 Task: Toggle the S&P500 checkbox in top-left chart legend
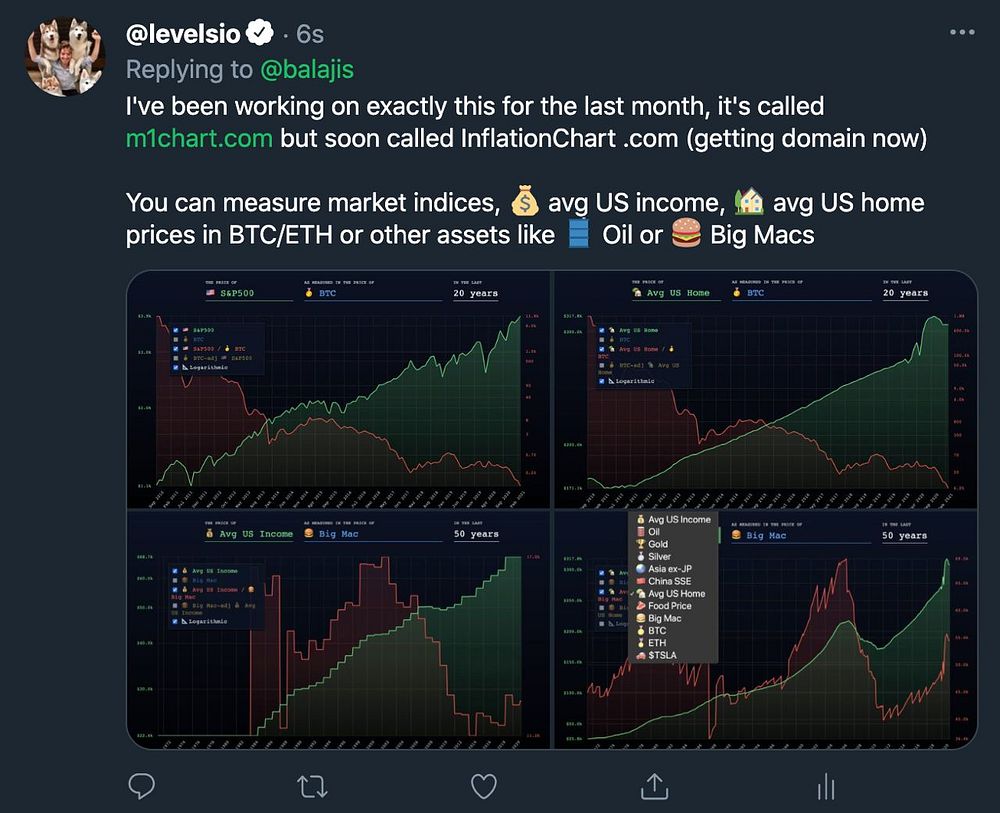click(176, 329)
